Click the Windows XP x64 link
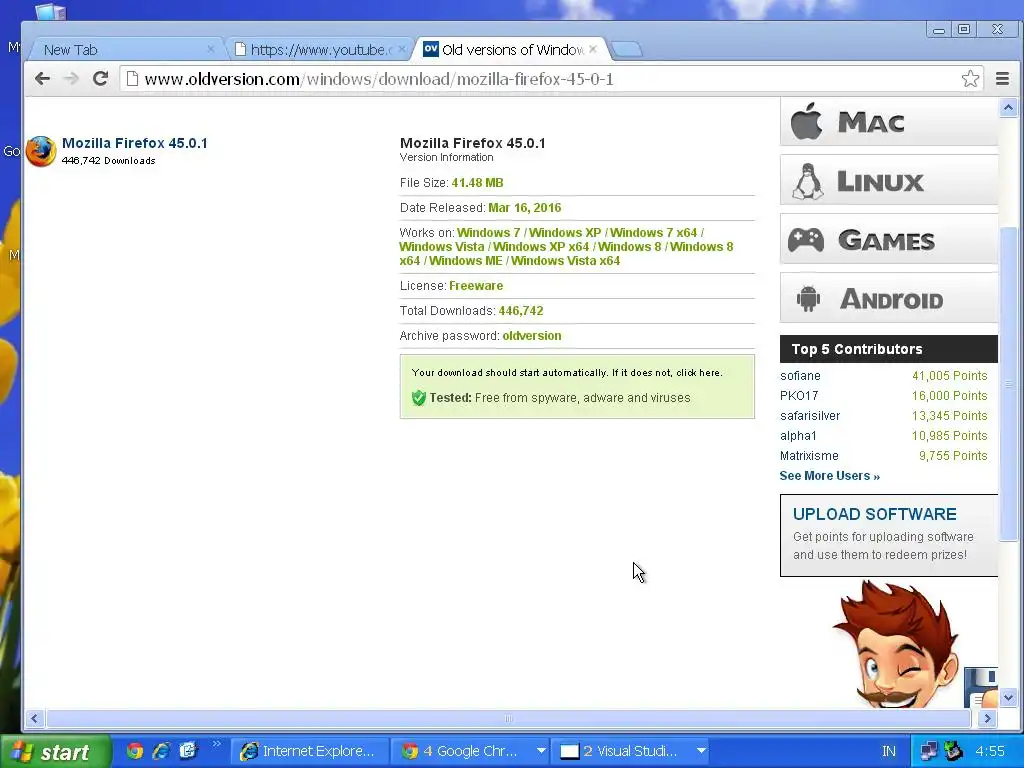1024x768 pixels. tap(541, 247)
